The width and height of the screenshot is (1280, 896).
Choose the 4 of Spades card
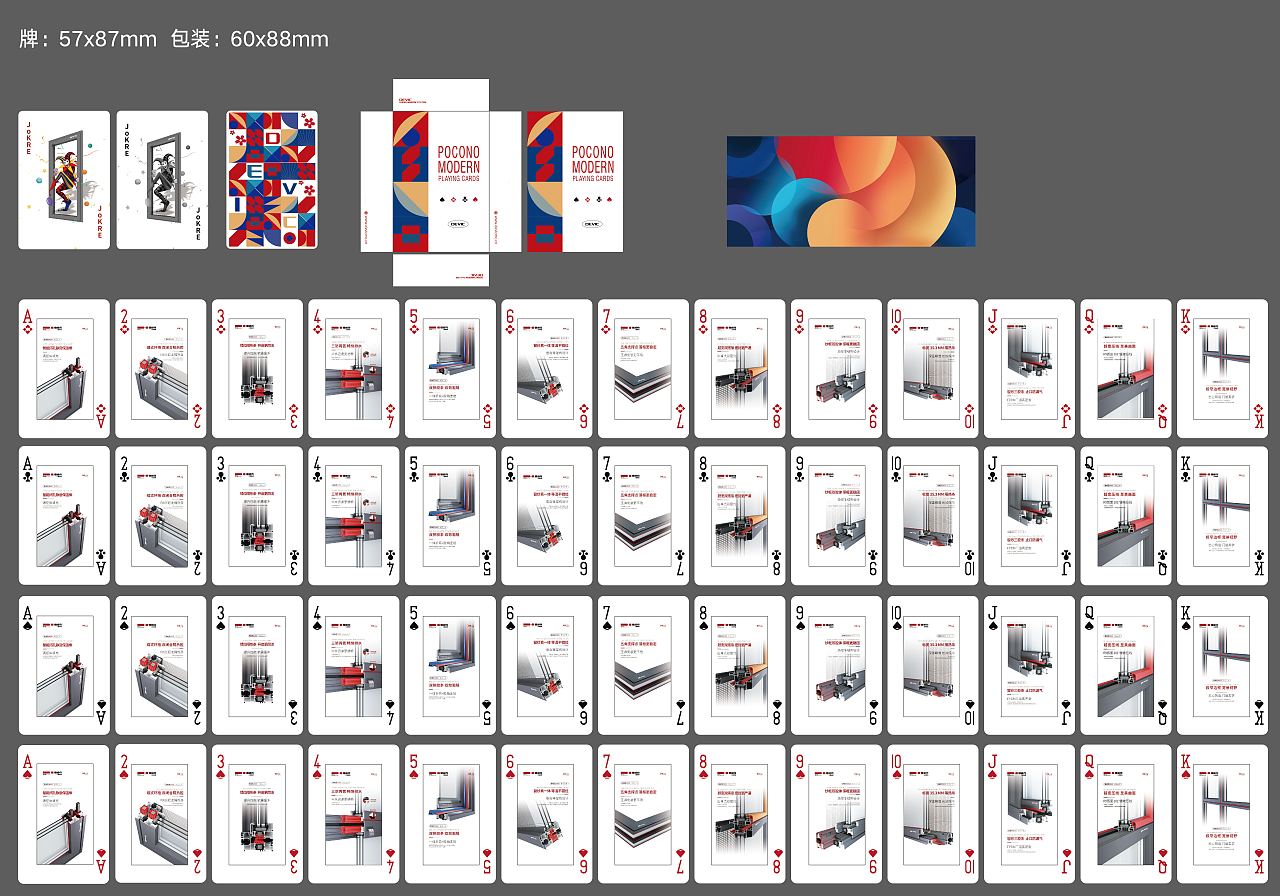pyautogui.click(x=354, y=665)
